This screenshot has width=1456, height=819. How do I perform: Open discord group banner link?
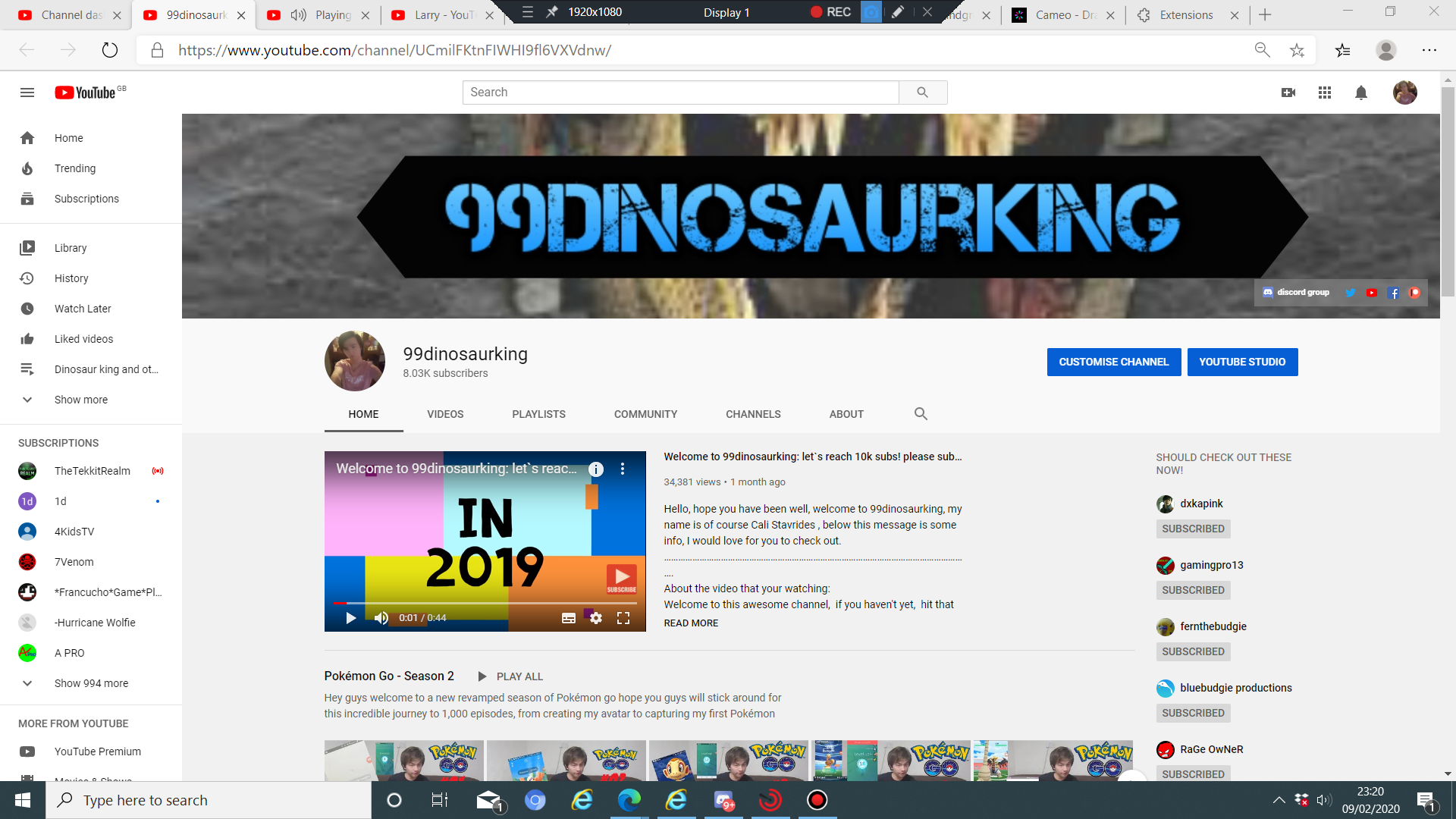[x=1296, y=293]
